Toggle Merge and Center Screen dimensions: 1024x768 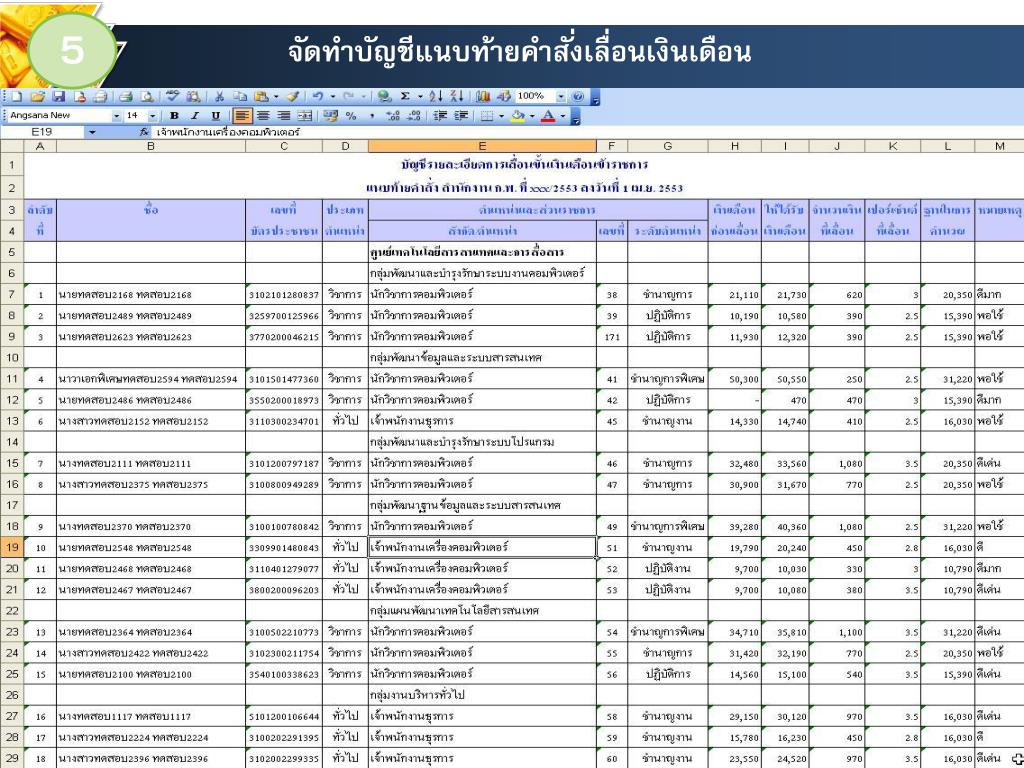(304, 116)
